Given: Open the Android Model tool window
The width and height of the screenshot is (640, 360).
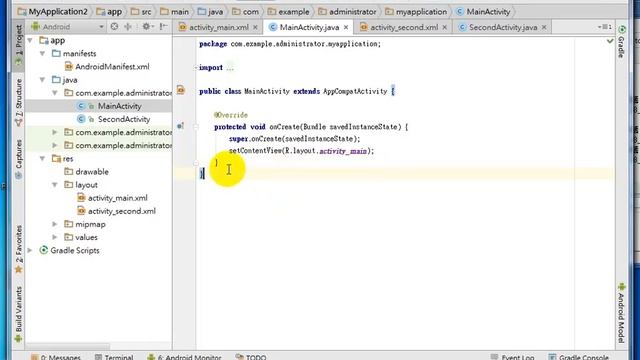Looking at the screenshot, I should 621,312.
